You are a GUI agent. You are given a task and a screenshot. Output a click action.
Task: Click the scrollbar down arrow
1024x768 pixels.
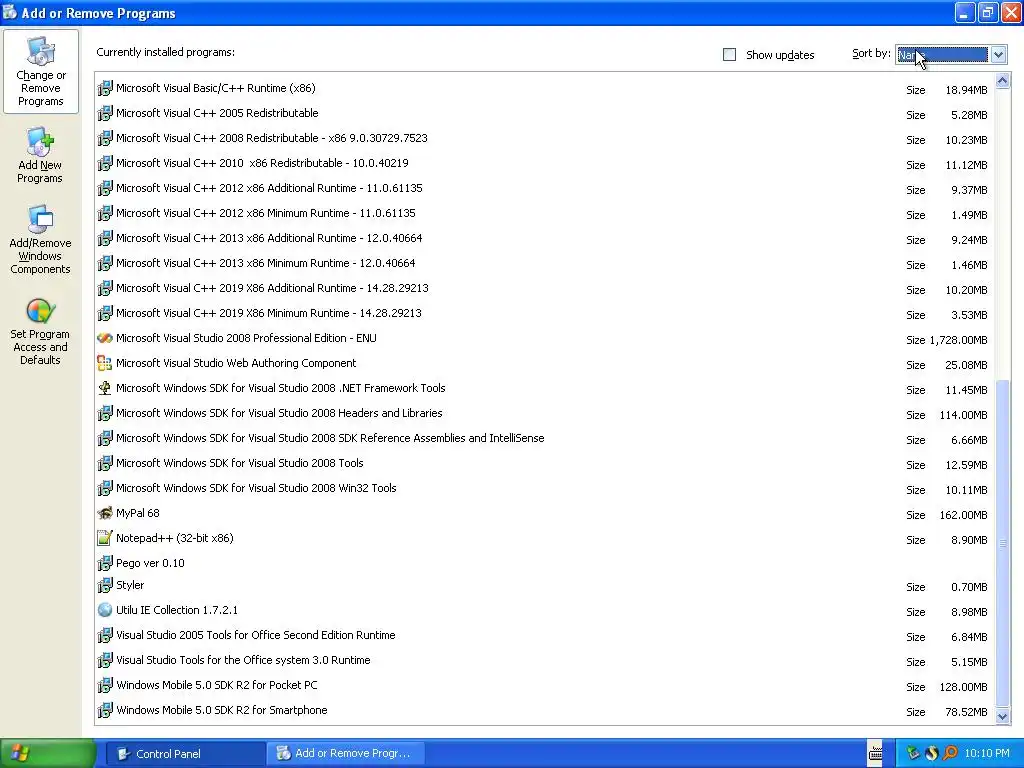tap(1002, 716)
